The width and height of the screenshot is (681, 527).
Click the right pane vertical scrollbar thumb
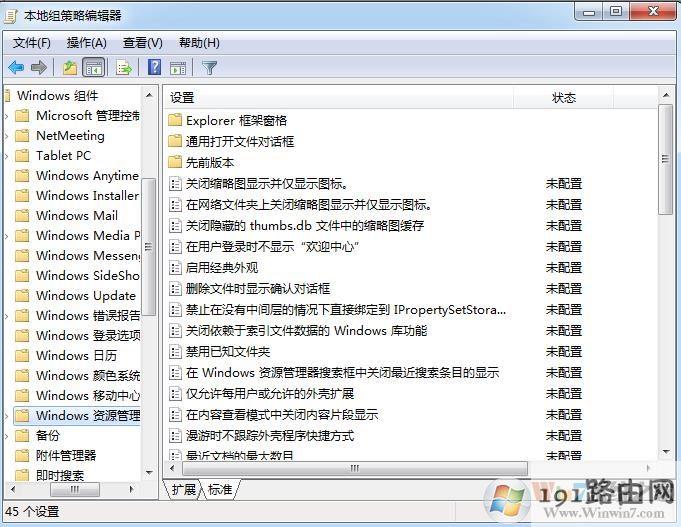coord(665,159)
